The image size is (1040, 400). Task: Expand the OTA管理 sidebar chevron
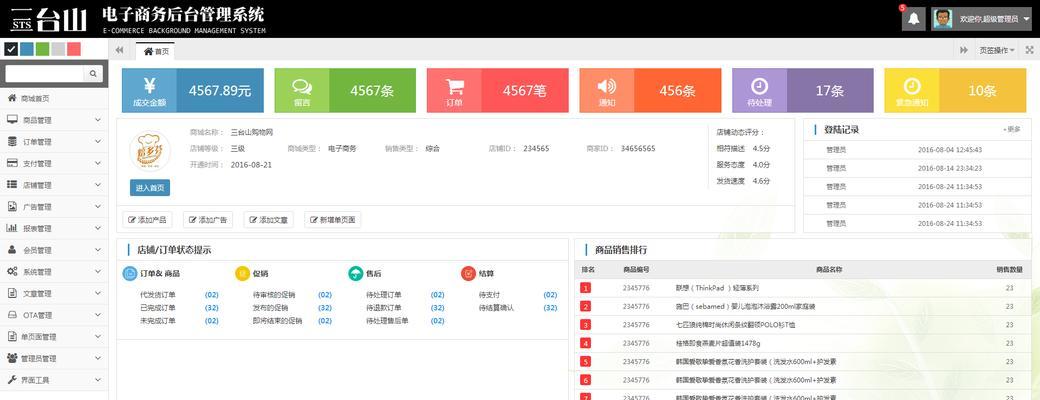(x=98, y=315)
